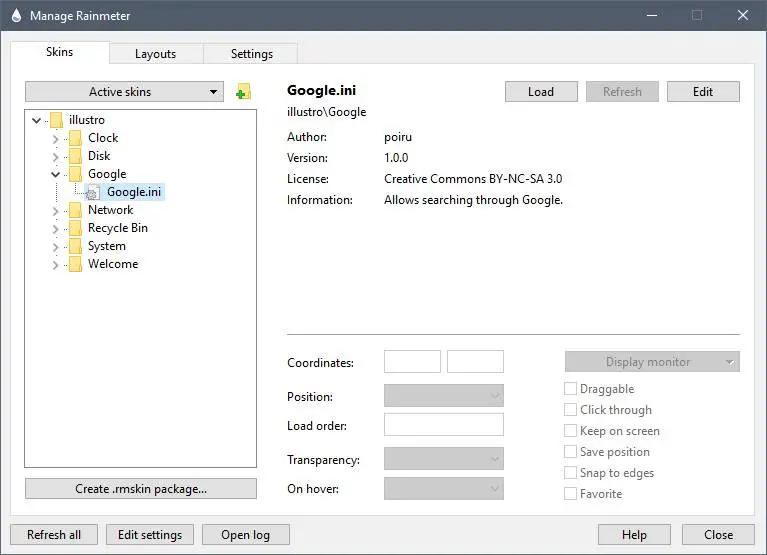Expand the Network folder chevron
Viewport: 767px width, 555px height.
pyautogui.click(x=55, y=211)
